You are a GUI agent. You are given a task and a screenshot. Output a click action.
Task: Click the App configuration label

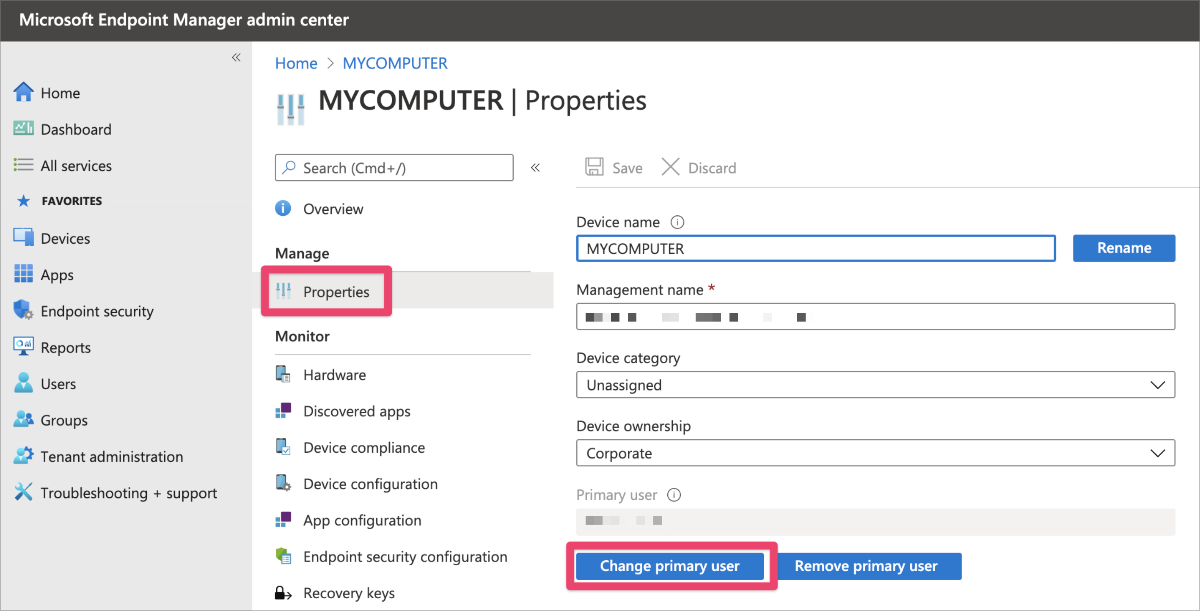click(x=363, y=520)
